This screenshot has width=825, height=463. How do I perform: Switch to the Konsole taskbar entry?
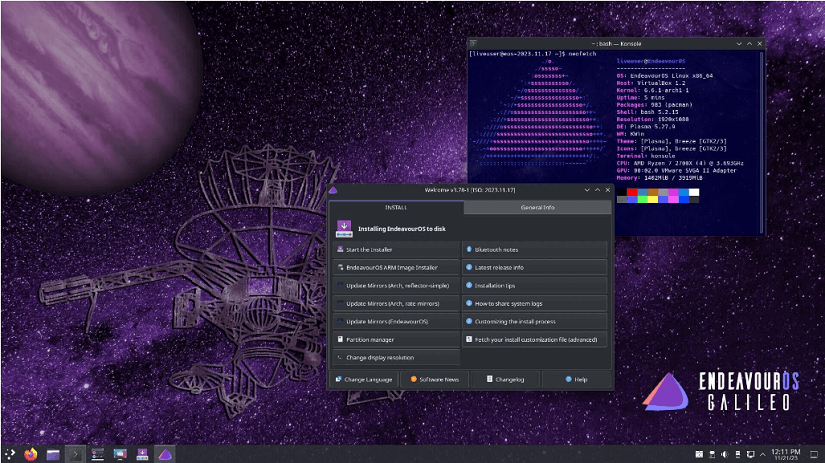(75, 454)
